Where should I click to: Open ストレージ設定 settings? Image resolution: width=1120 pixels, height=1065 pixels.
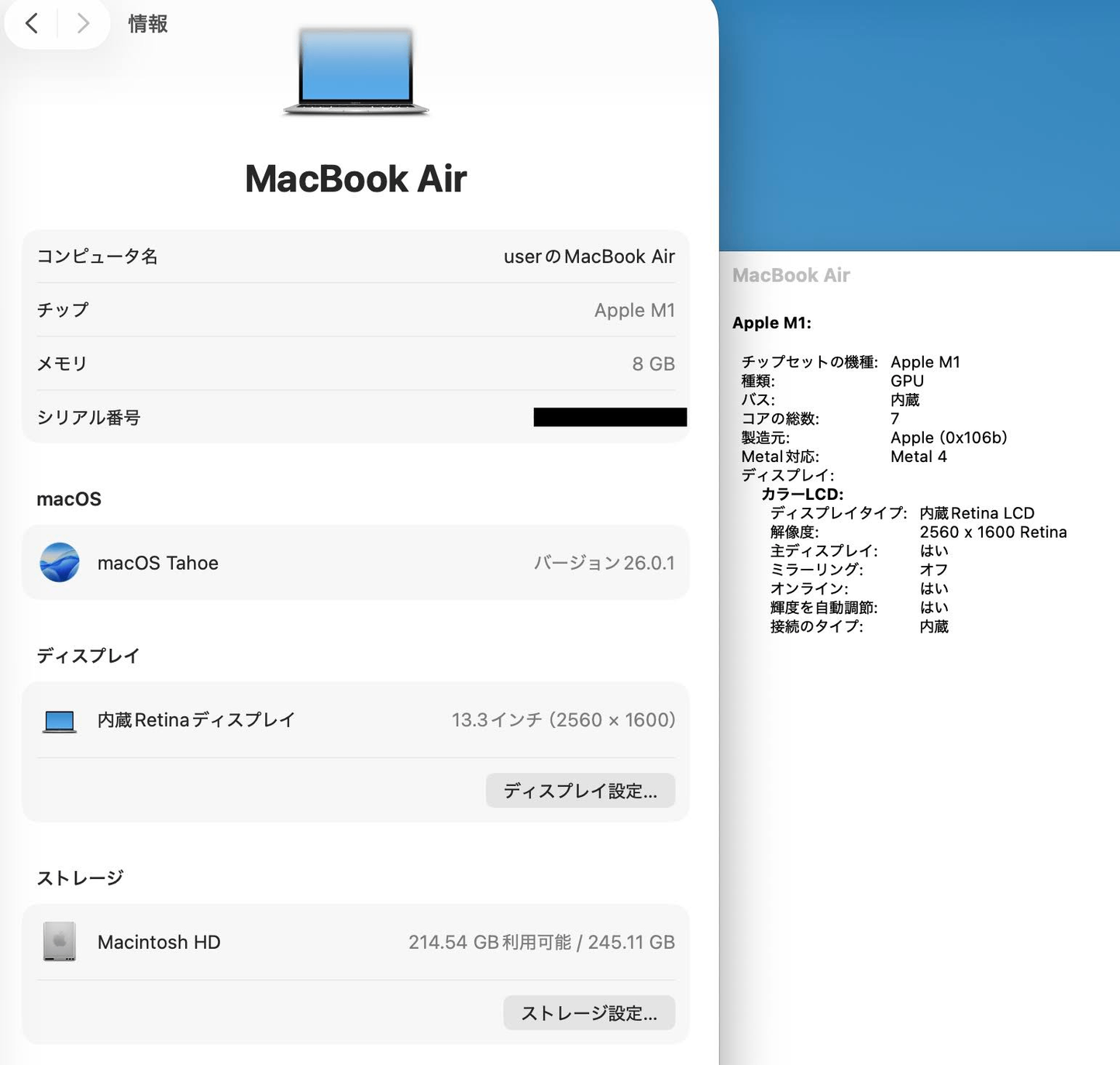click(589, 1012)
